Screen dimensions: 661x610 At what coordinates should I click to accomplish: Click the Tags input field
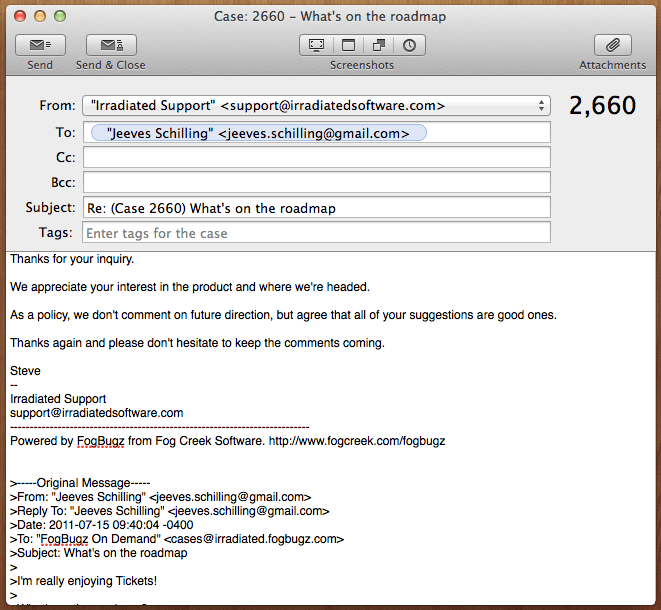[x=316, y=233]
